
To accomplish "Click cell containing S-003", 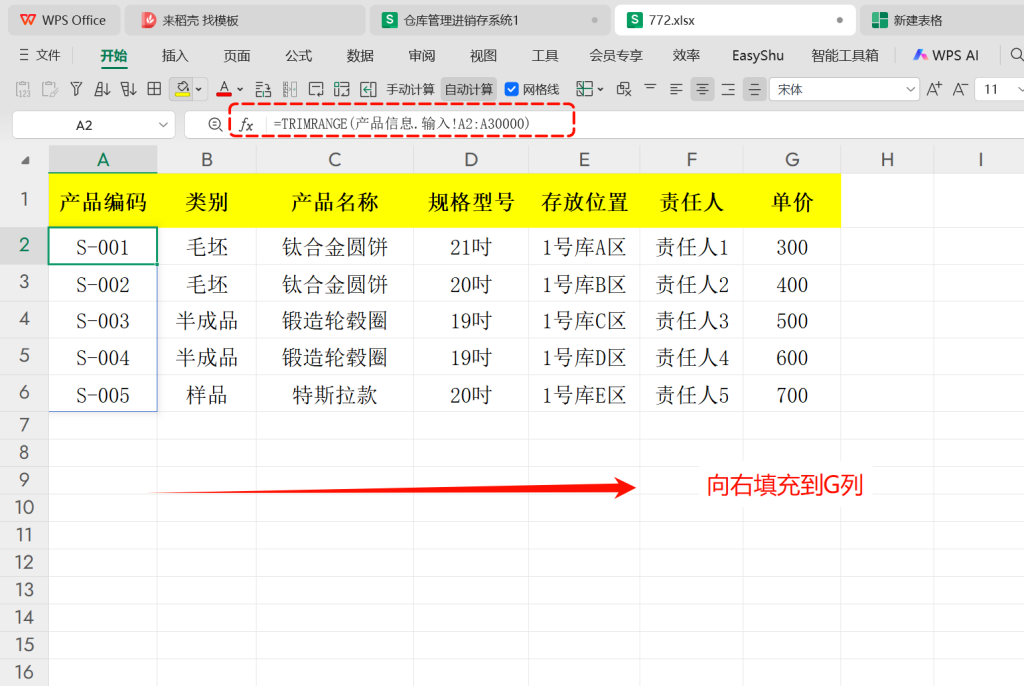I will click(103, 321).
